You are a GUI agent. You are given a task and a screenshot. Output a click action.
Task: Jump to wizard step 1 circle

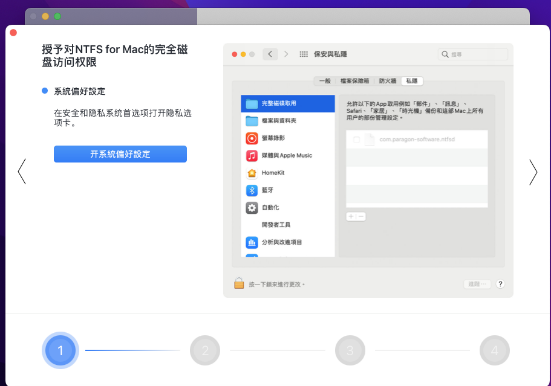pyautogui.click(x=60, y=350)
